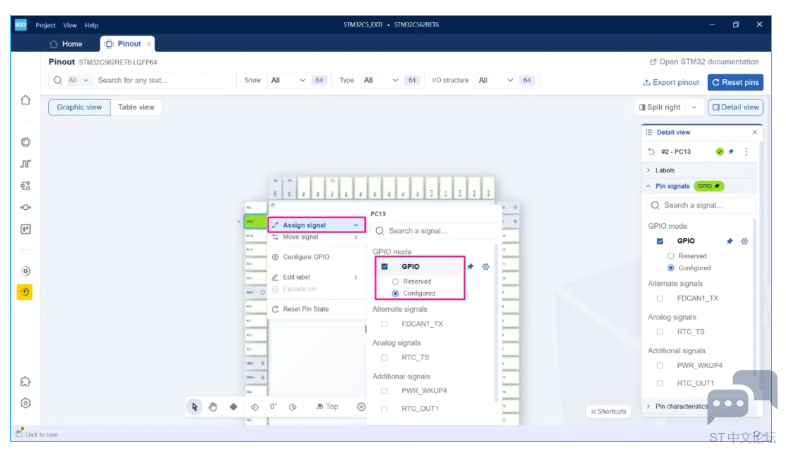Click the Search a signal field in popup
Screen dimensions: 786x453
(x=435, y=231)
